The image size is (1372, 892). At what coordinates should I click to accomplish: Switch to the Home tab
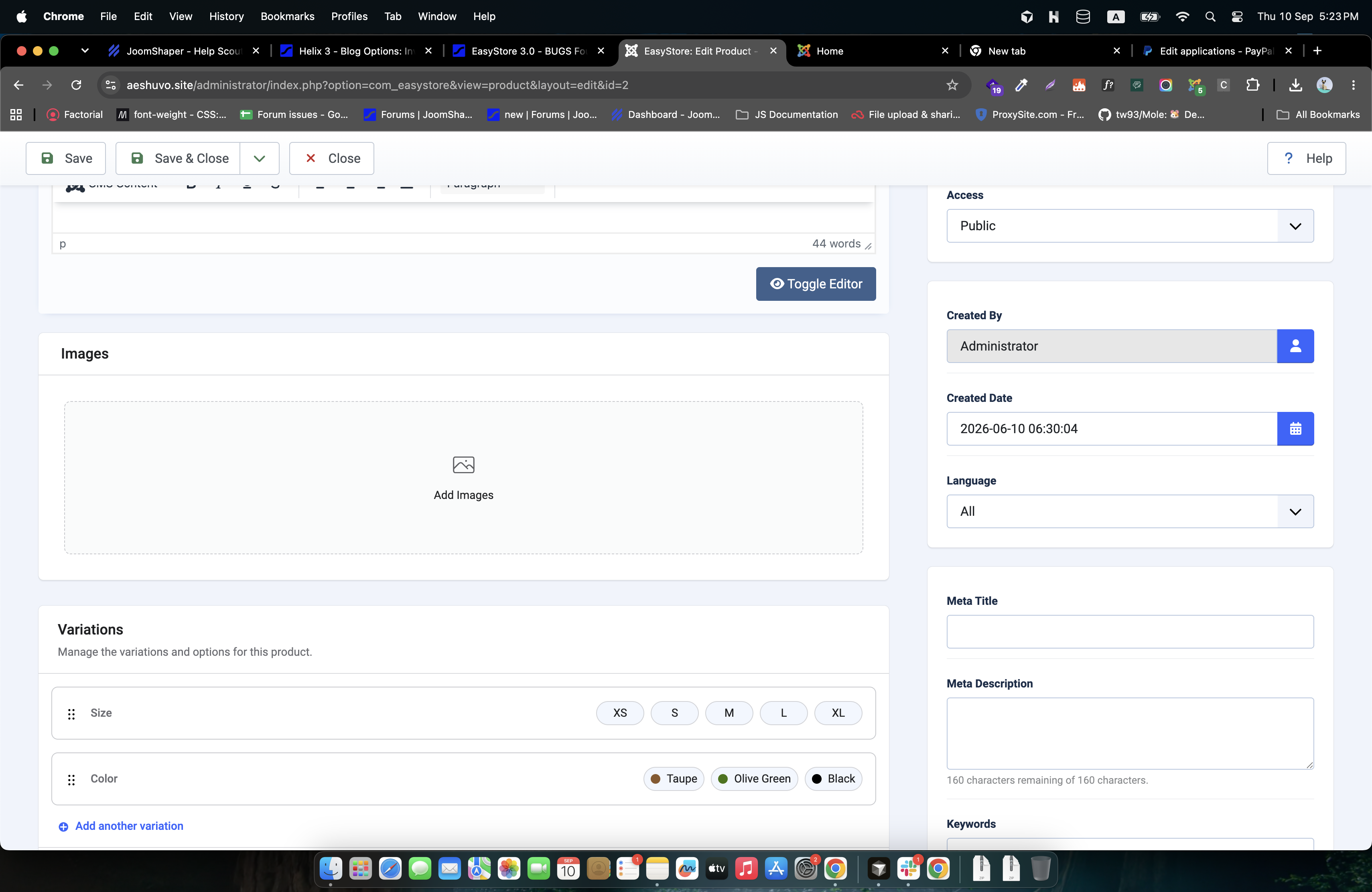873,51
